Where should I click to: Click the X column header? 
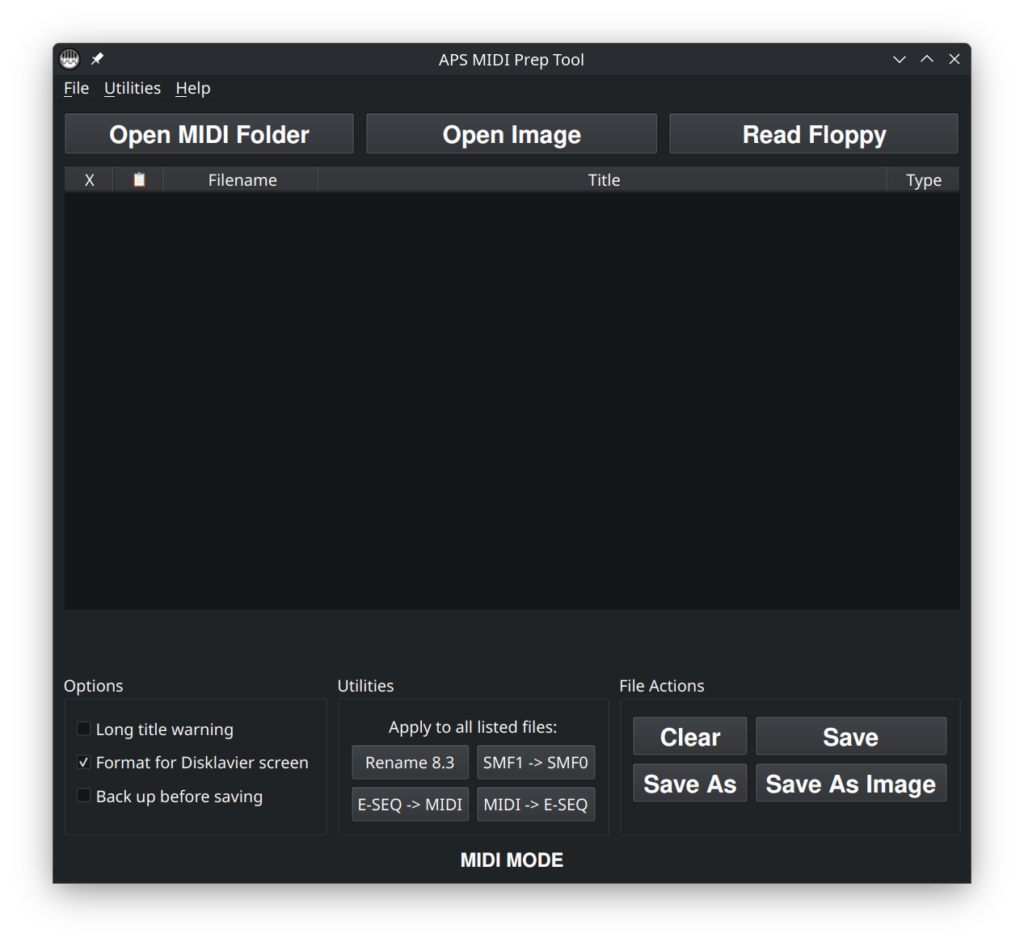89,179
